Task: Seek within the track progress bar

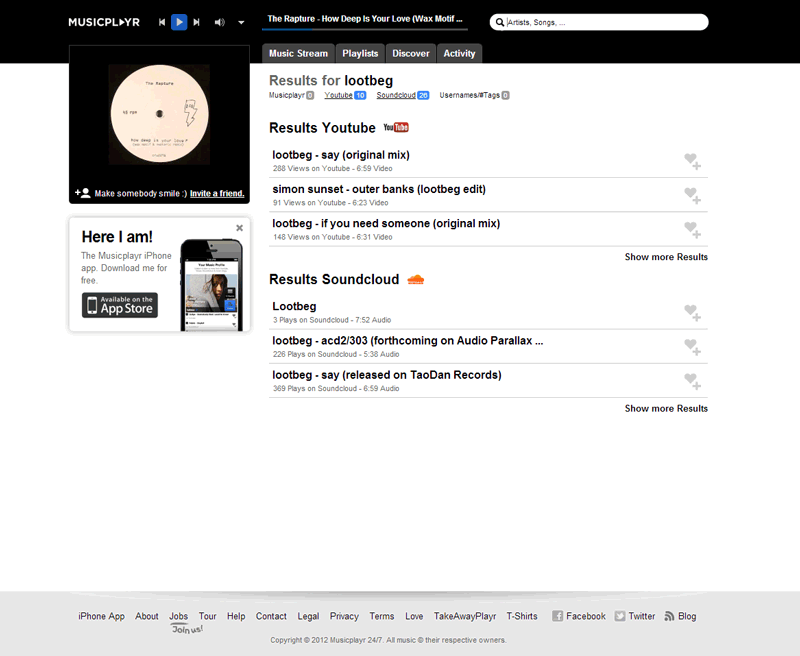Action: click(365, 30)
